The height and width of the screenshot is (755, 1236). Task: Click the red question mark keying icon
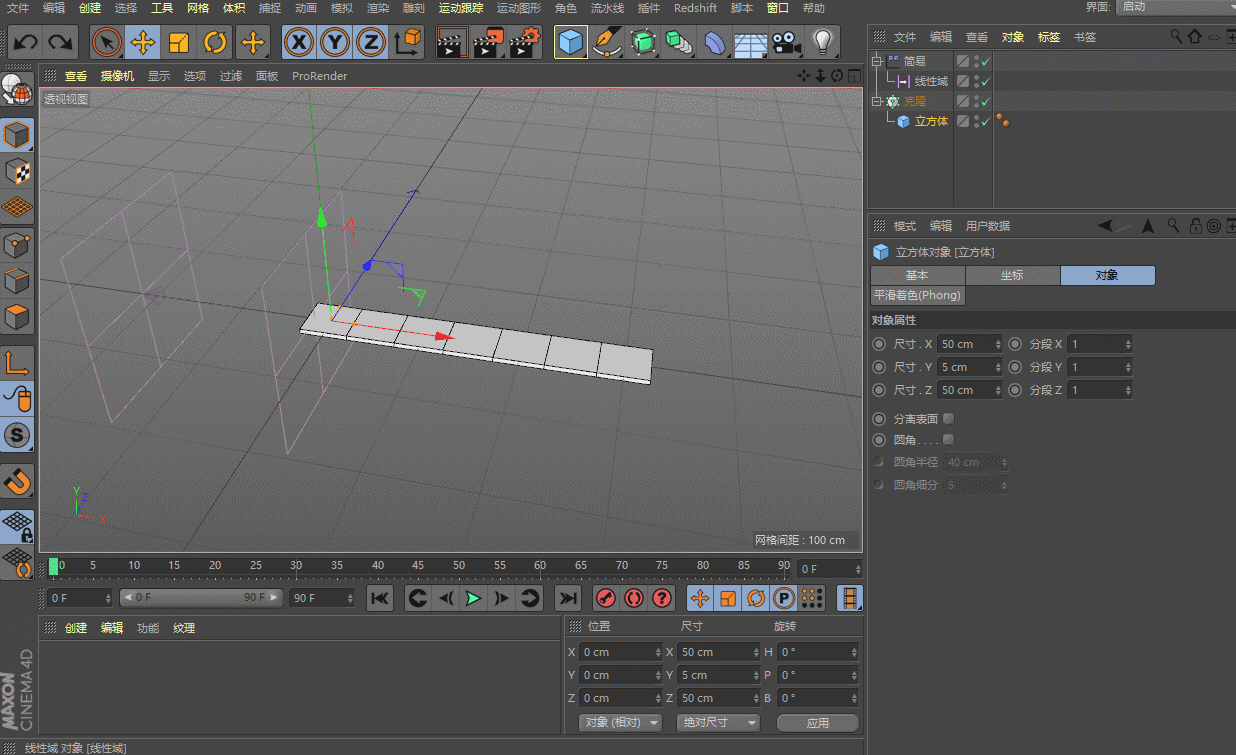click(662, 598)
